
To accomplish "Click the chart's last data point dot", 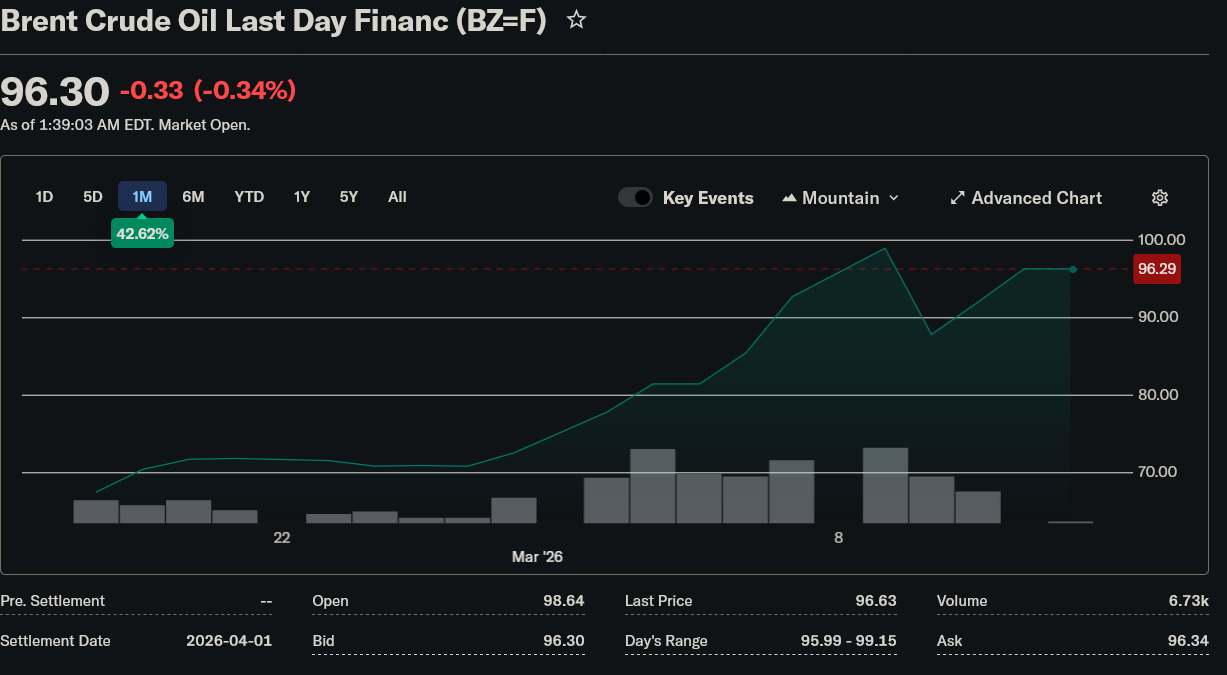I will (1072, 270).
